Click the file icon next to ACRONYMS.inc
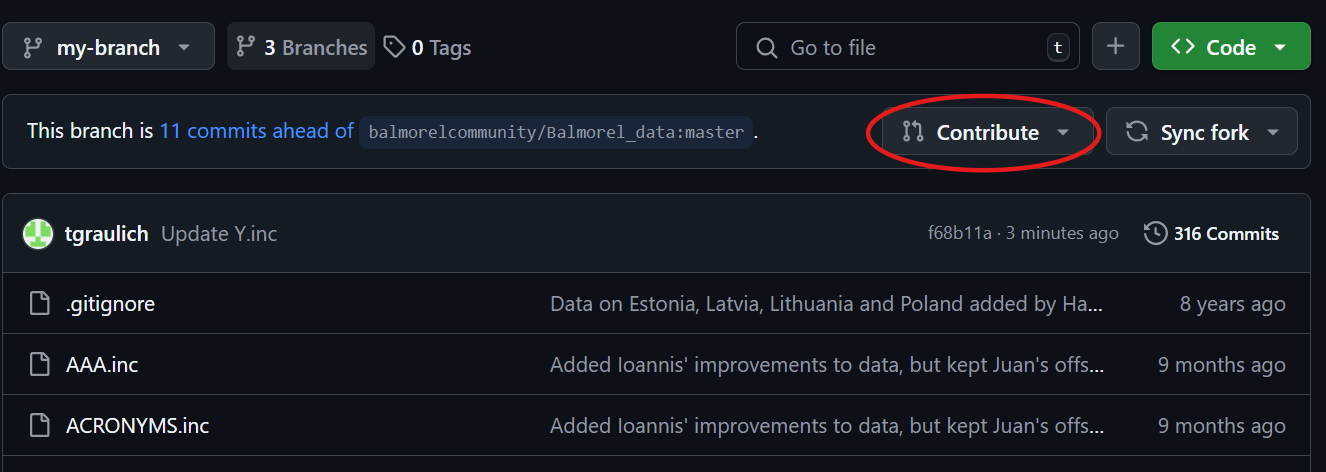This screenshot has width=1326, height=472. click(39, 426)
